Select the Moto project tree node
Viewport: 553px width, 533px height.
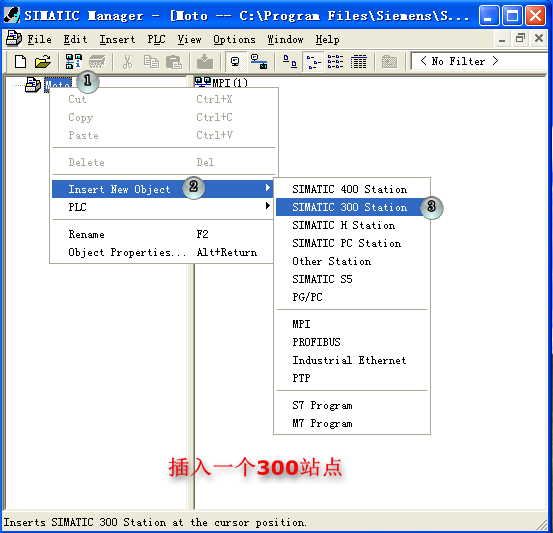[58, 85]
